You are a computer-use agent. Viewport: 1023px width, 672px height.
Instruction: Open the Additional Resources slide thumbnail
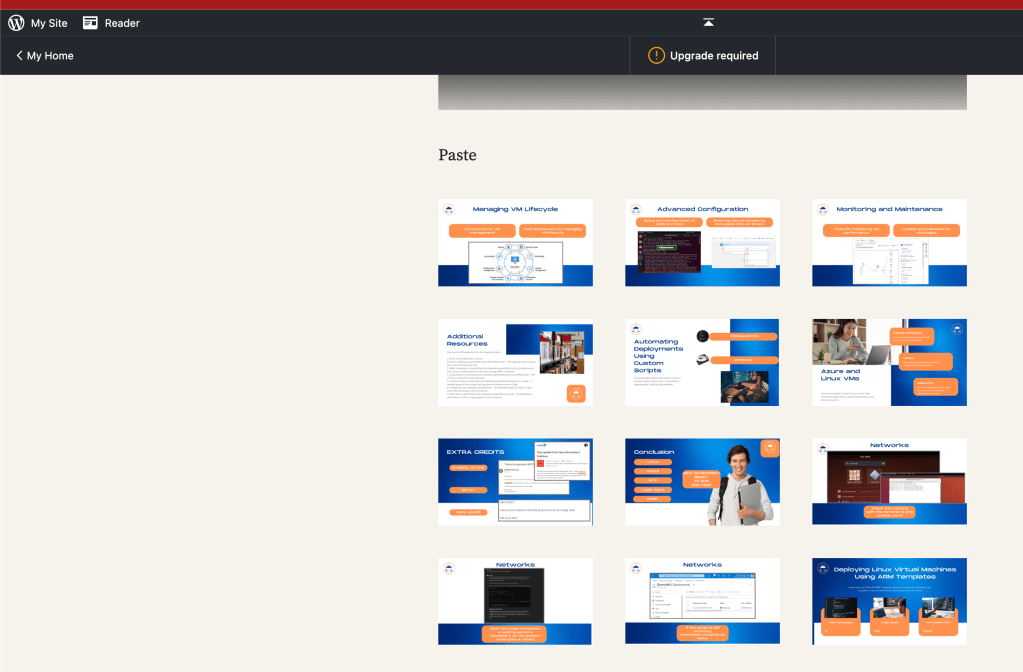(x=515, y=362)
